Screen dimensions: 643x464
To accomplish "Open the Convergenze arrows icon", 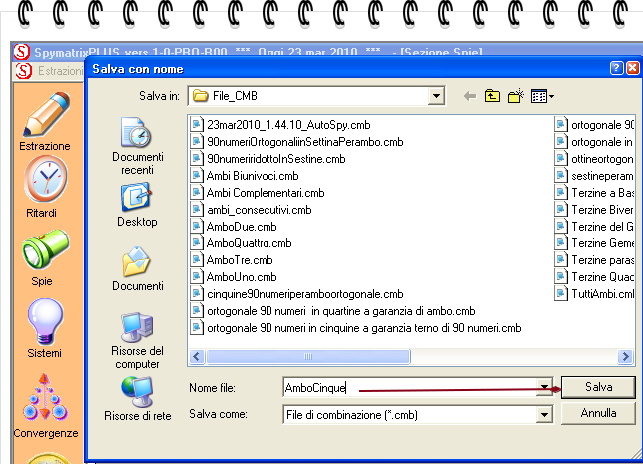I will (x=45, y=397).
